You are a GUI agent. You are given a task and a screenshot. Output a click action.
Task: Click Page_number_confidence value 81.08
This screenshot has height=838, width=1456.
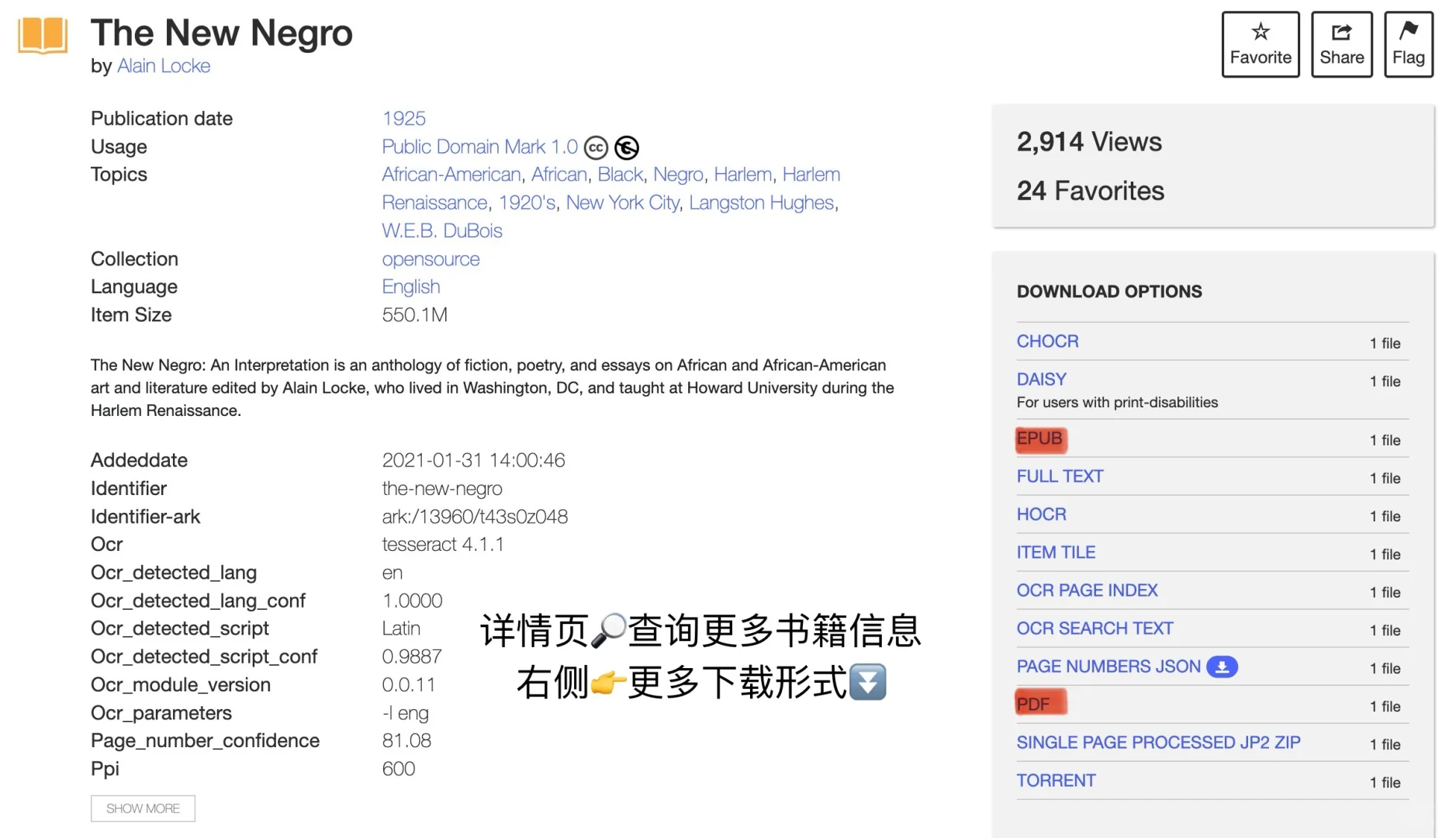pyautogui.click(x=406, y=741)
